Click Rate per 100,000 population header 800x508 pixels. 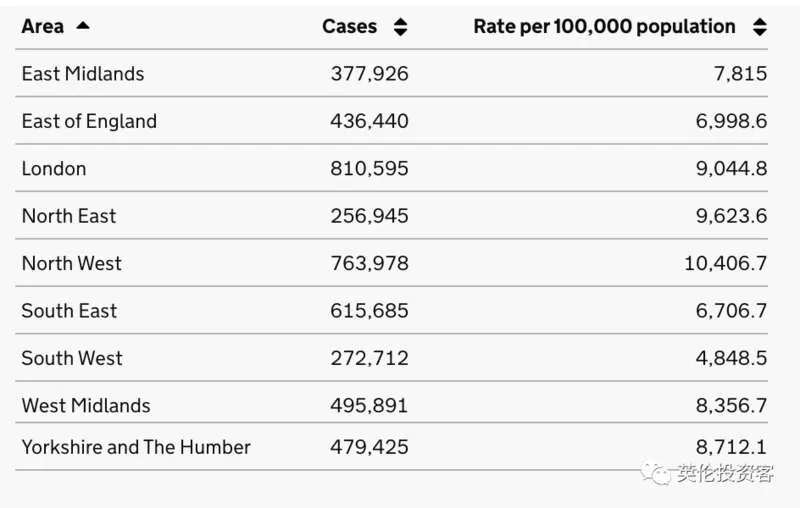tap(604, 27)
